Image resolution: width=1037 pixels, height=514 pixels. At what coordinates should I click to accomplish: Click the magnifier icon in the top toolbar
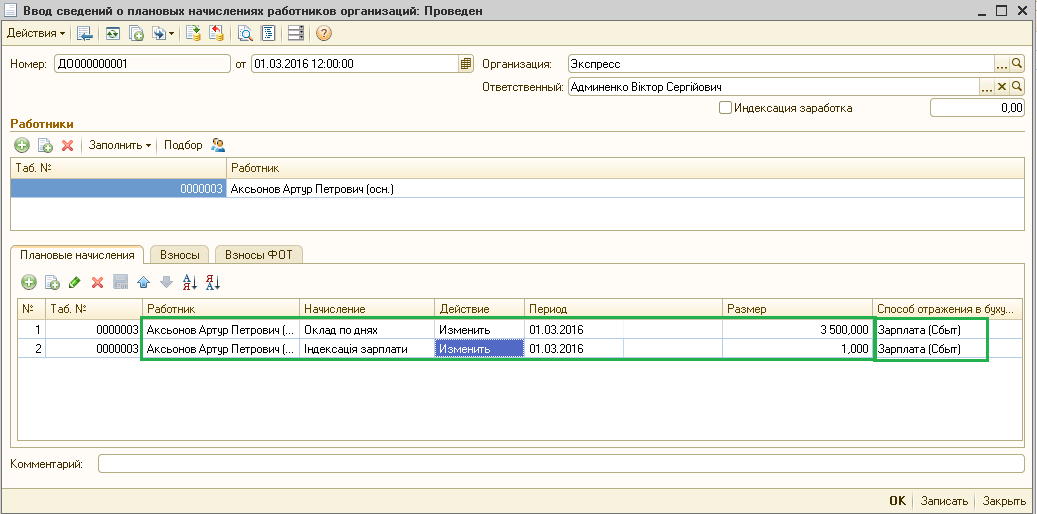coord(245,33)
